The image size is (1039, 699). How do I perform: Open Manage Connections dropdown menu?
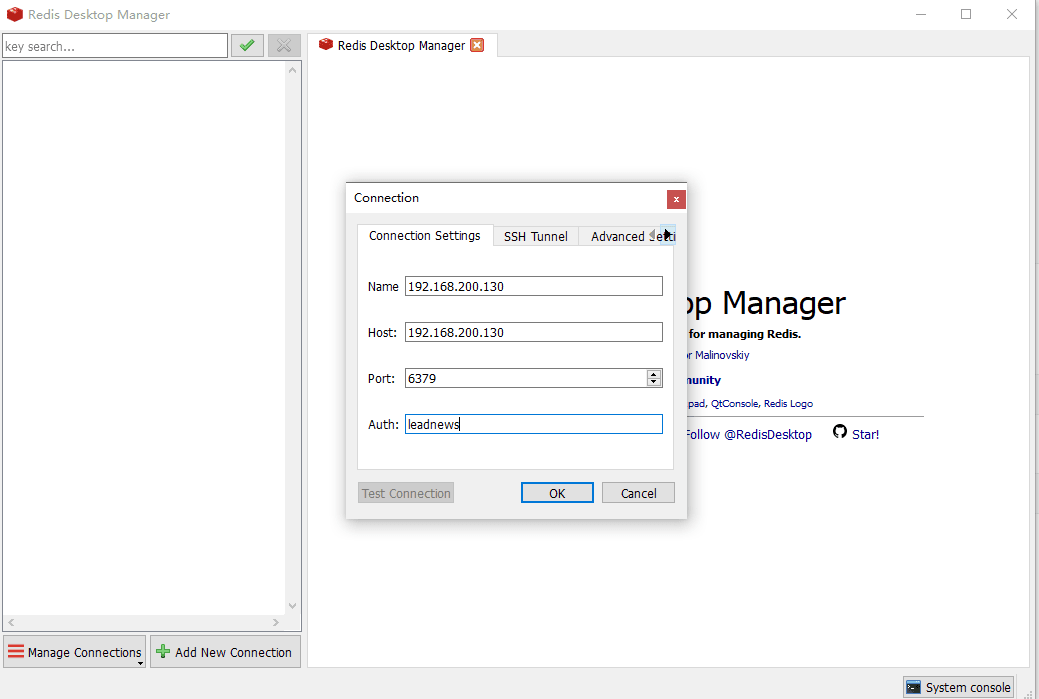76,652
